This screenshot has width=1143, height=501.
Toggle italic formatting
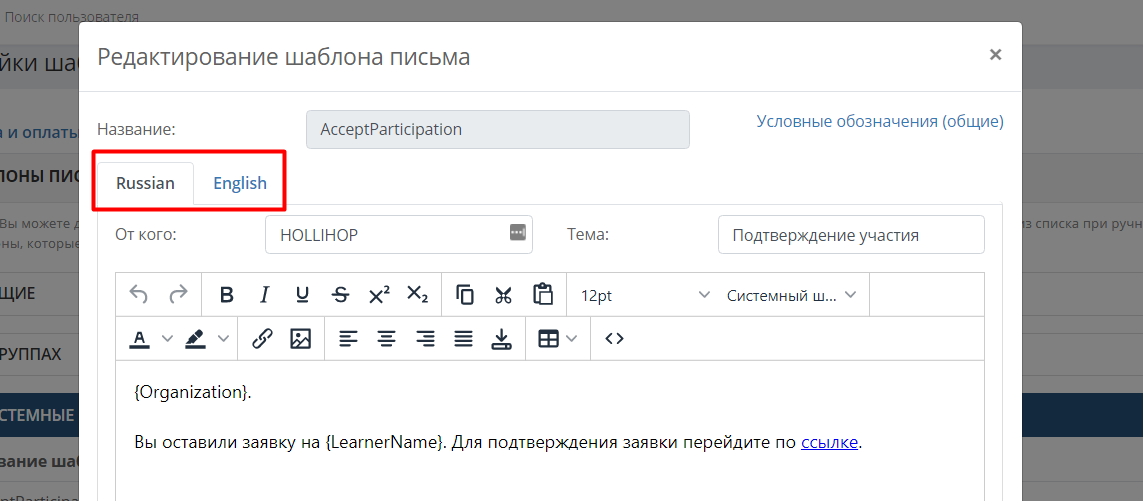tap(265, 295)
